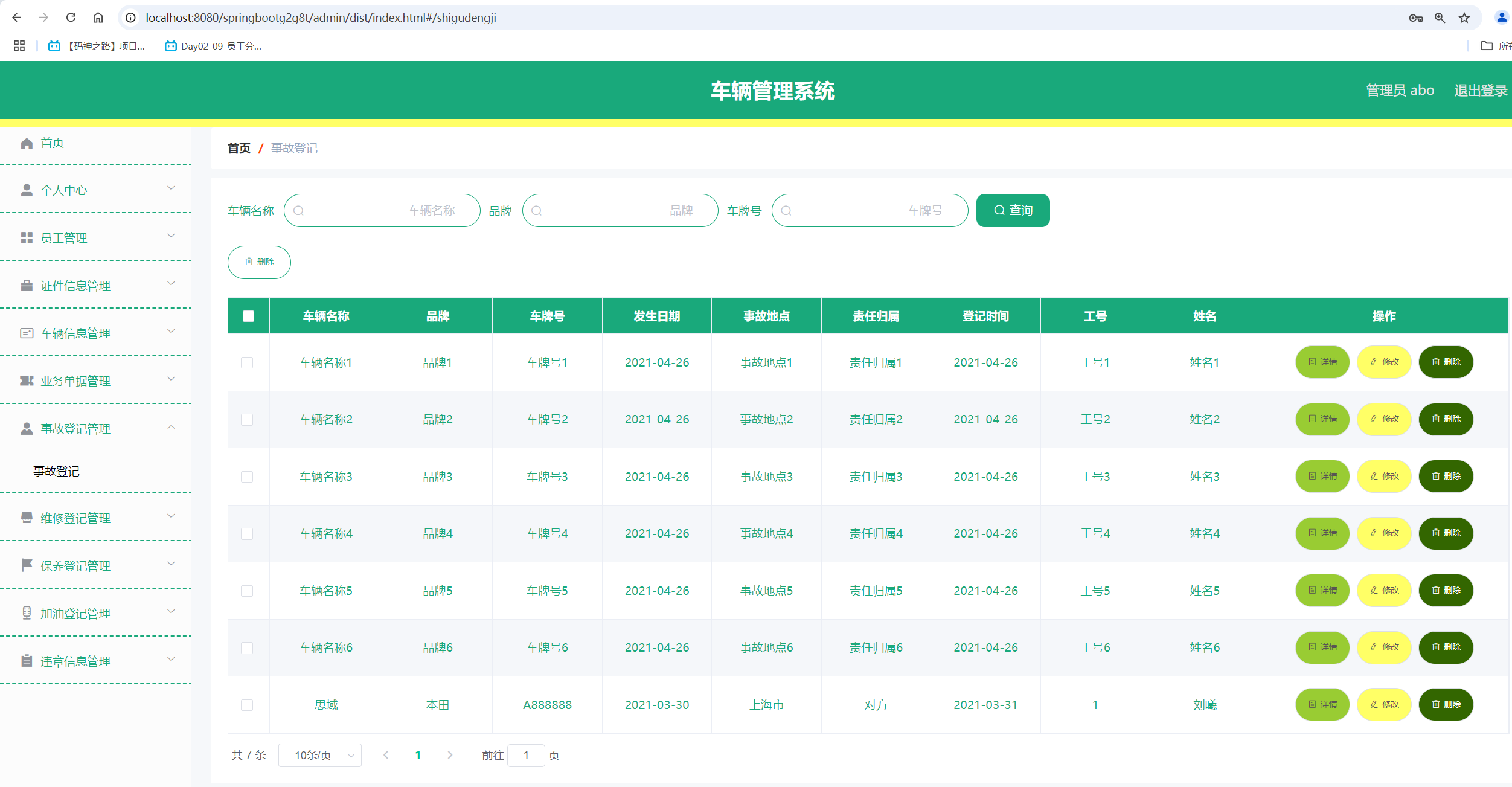Image resolution: width=1512 pixels, height=787 pixels.
Task: Click the 维修登记管理 monitor icon
Action: [x=27, y=518]
